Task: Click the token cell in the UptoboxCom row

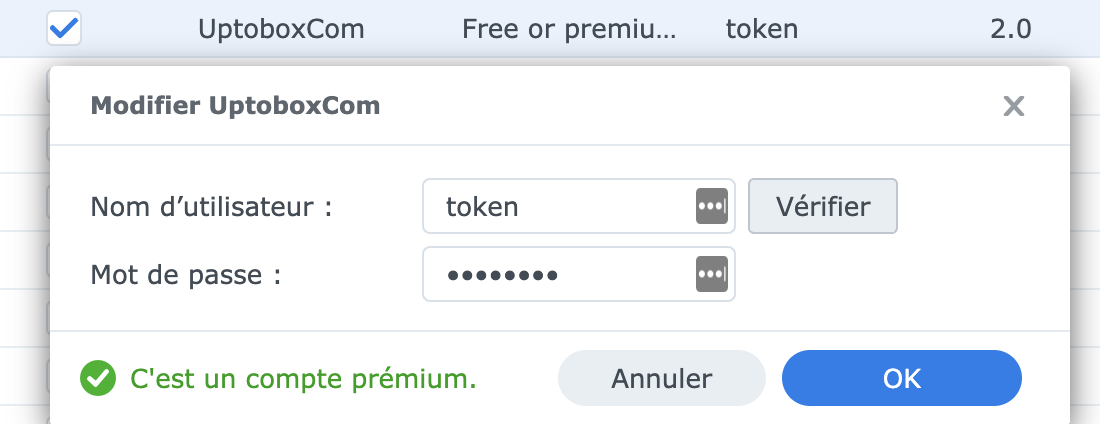Action: [x=762, y=29]
